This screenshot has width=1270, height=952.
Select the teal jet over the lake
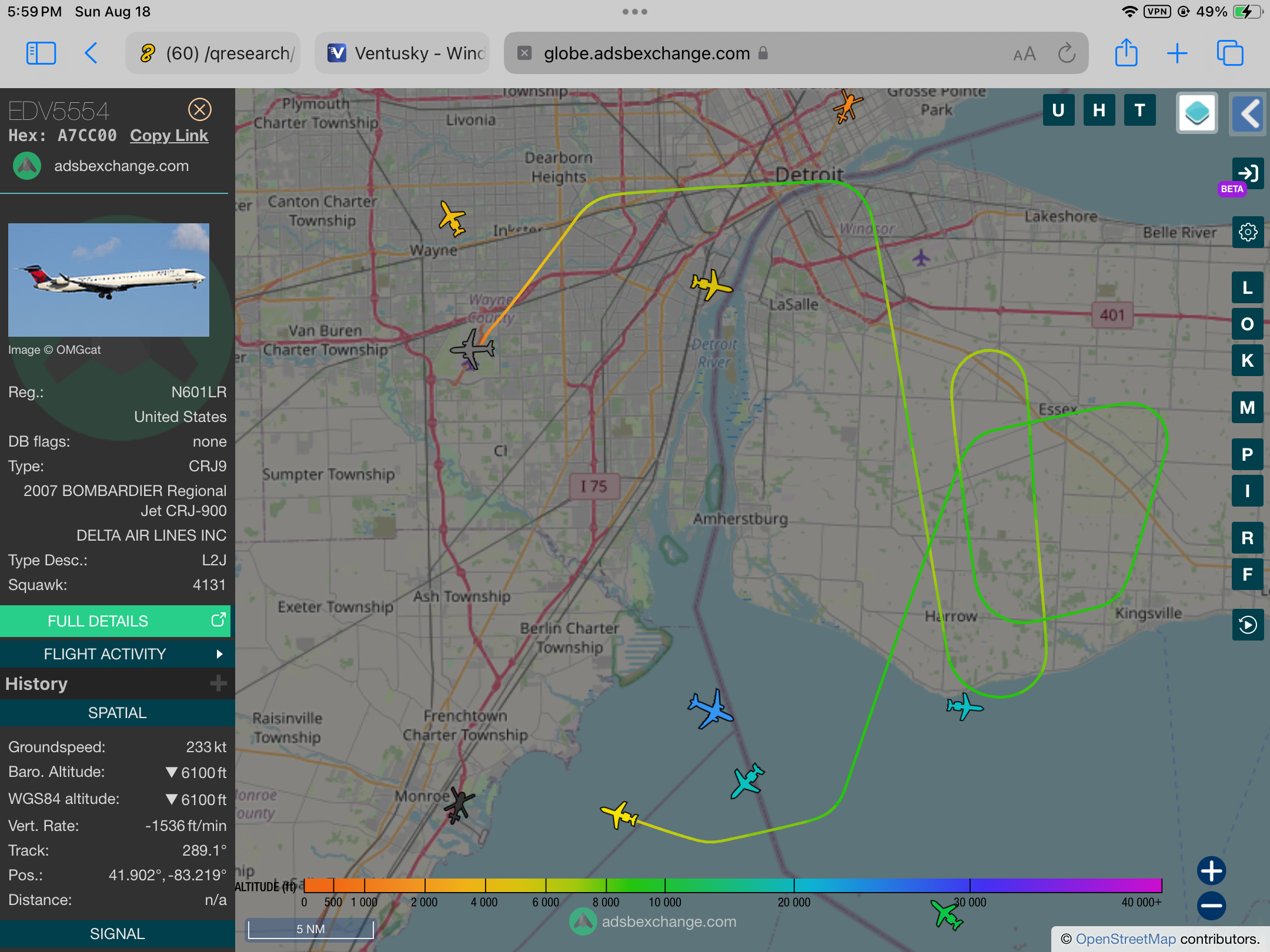[747, 781]
